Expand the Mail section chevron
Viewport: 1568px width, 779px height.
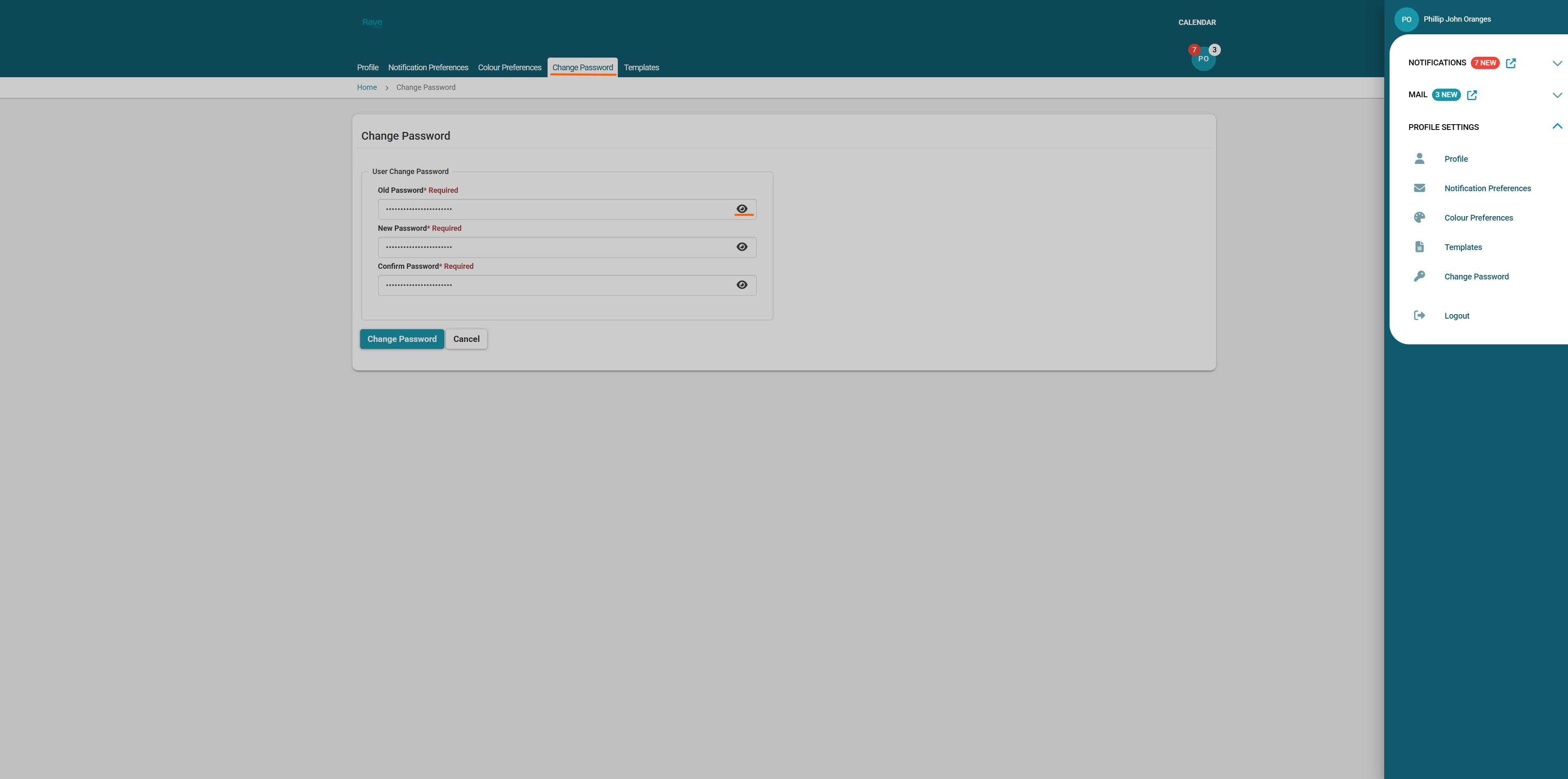(1557, 95)
